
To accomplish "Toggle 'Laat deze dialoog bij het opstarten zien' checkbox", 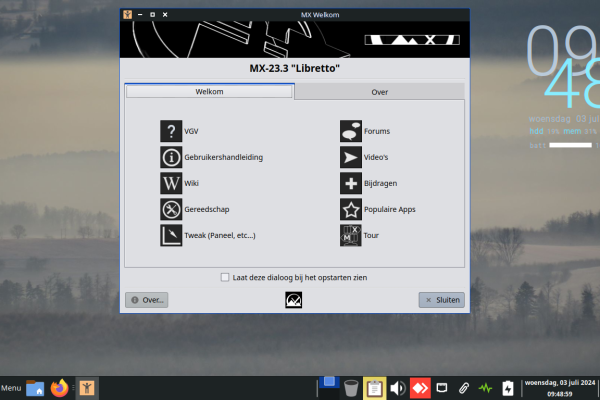I will tap(225, 277).
